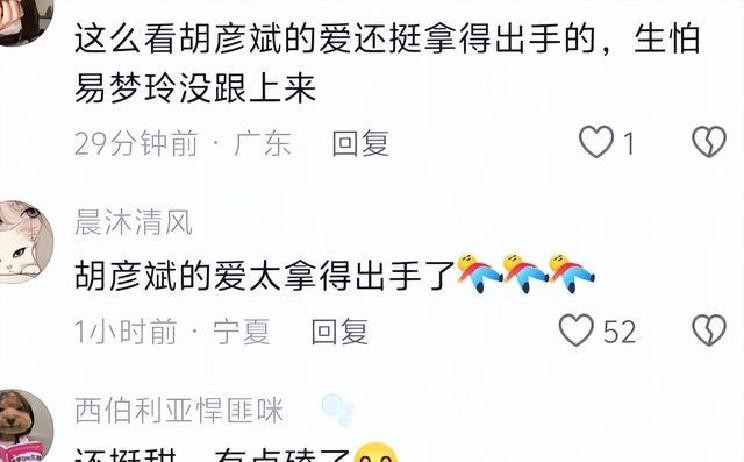Open username 西伯利亚悍匪咪 profile
744x462 pixels.
(179, 410)
